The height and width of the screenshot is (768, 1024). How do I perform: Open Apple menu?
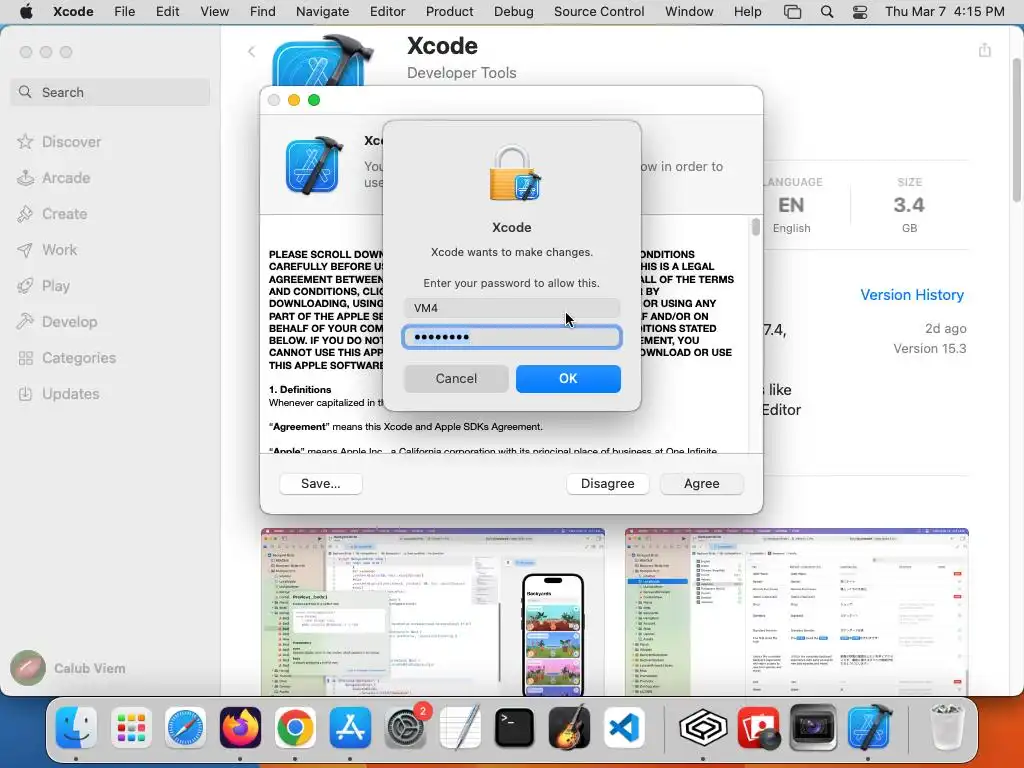[x=26, y=11]
